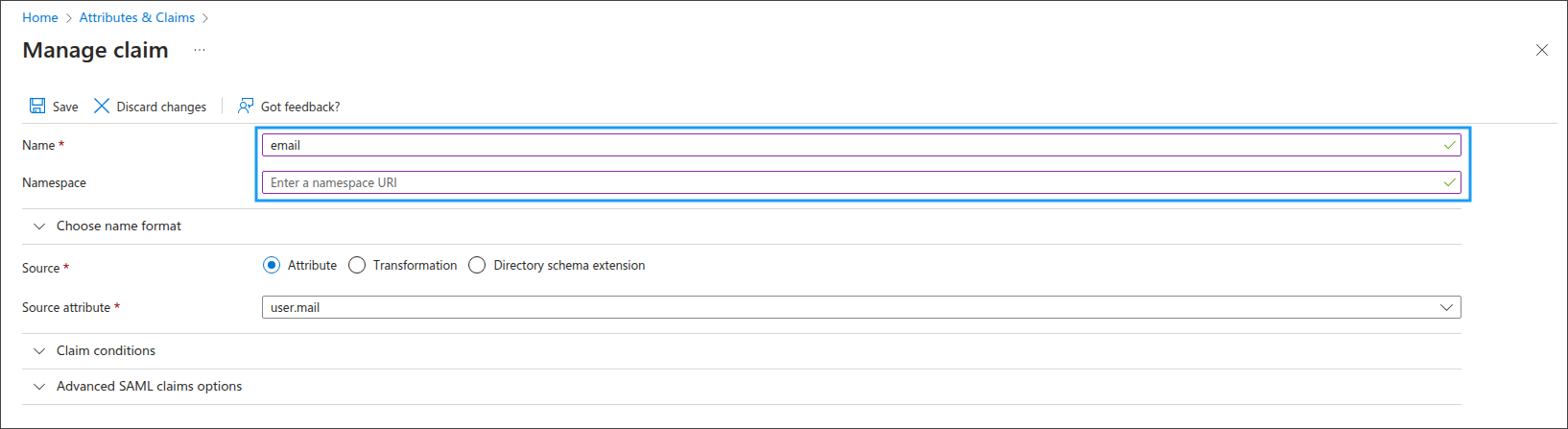Select the Attribute source radio button
The height and width of the screenshot is (429, 1568).
272,265
